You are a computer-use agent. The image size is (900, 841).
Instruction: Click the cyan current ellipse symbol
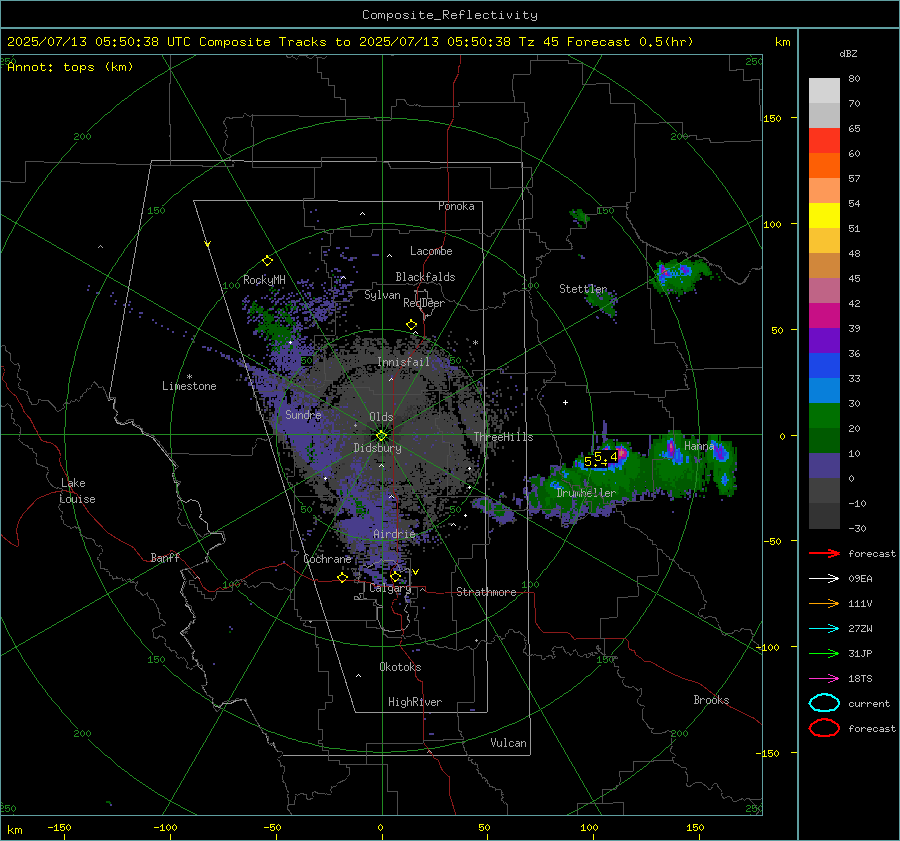pyautogui.click(x=824, y=703)
